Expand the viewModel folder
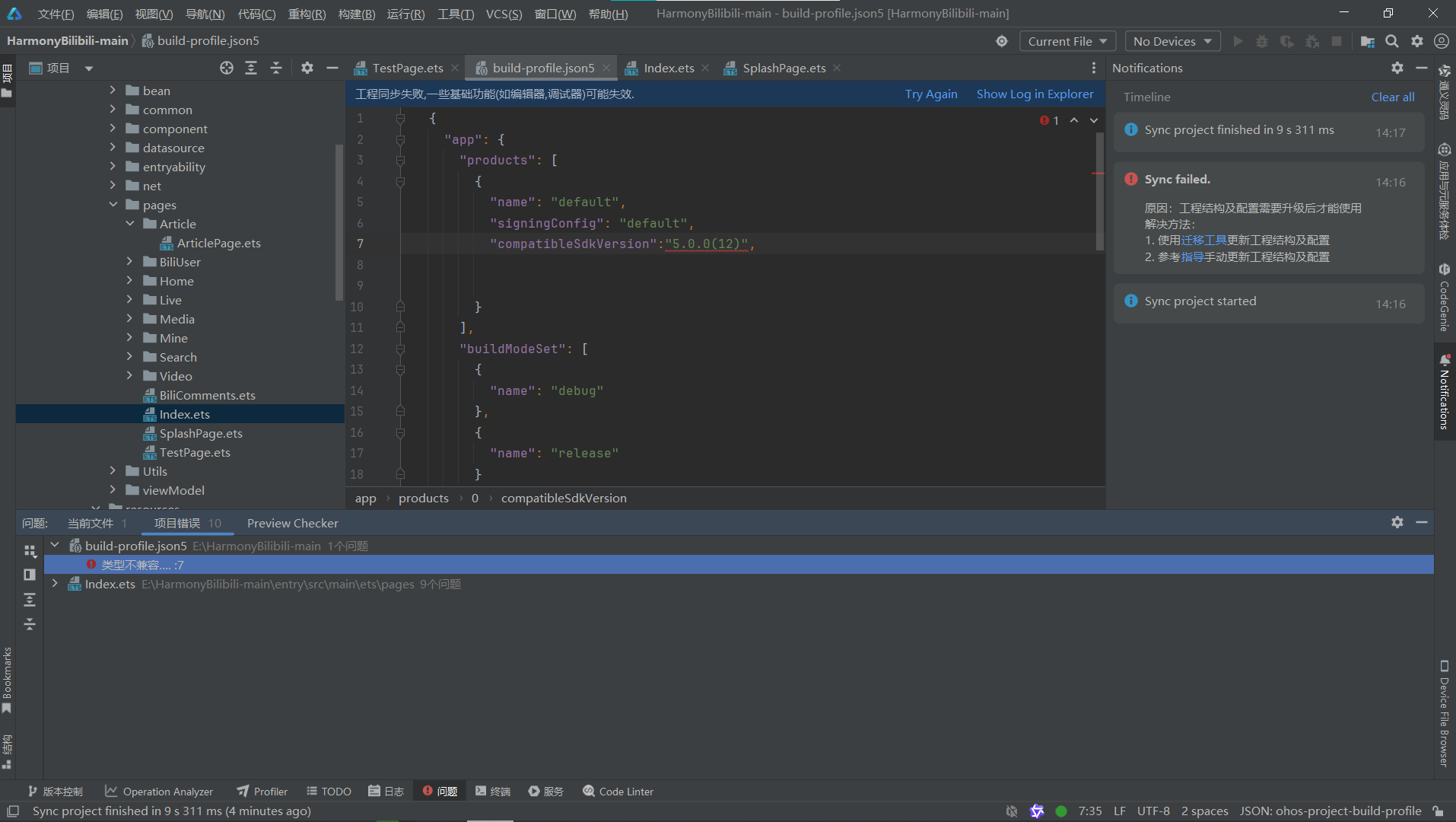 click(x=113, y=490)
